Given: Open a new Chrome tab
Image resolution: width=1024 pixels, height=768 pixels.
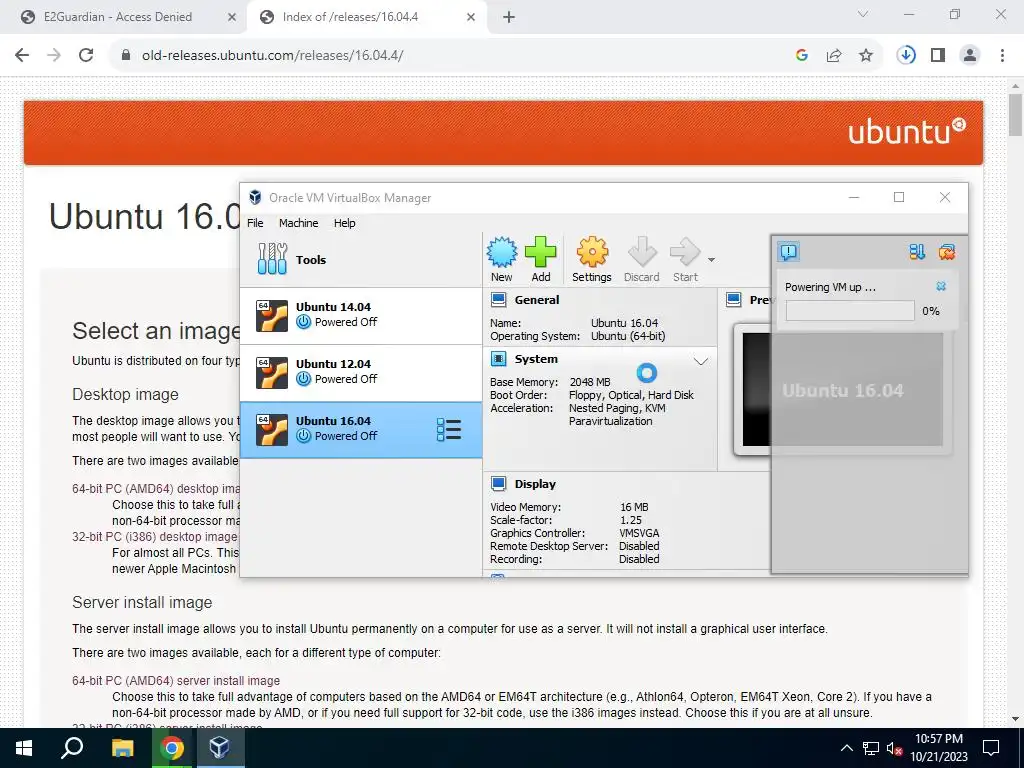Looking at the screenshot, I should [509, 18].
